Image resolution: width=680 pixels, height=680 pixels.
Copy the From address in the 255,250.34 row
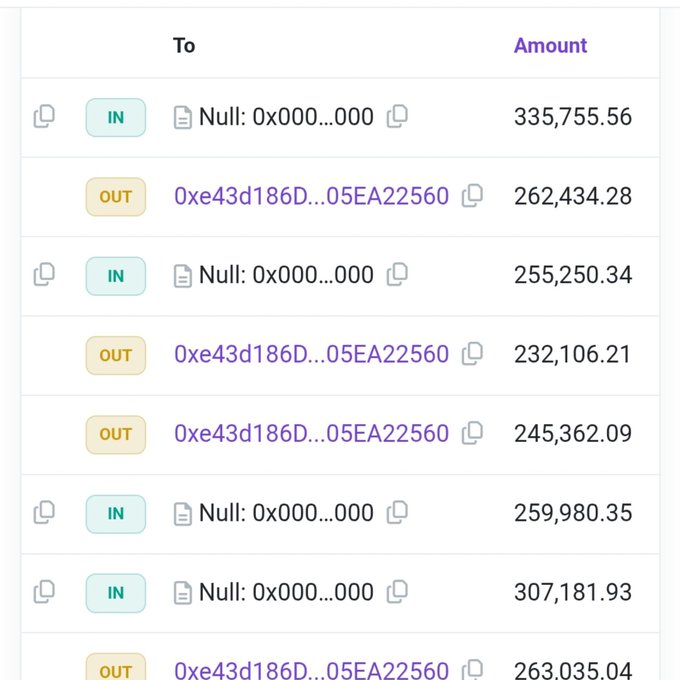44,275
